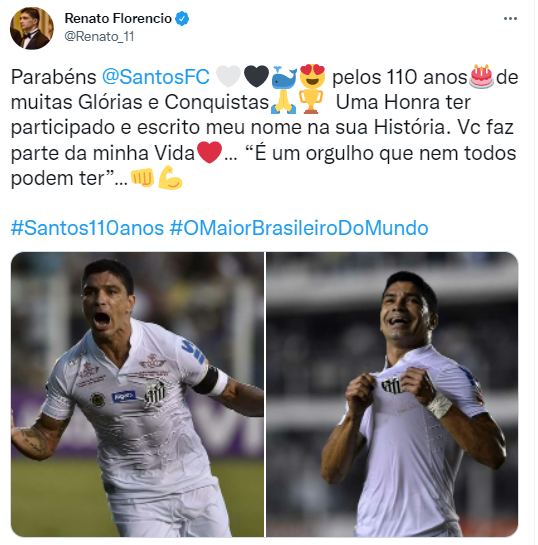Click the flexed biceps emoji

click(x=170, y=178)
